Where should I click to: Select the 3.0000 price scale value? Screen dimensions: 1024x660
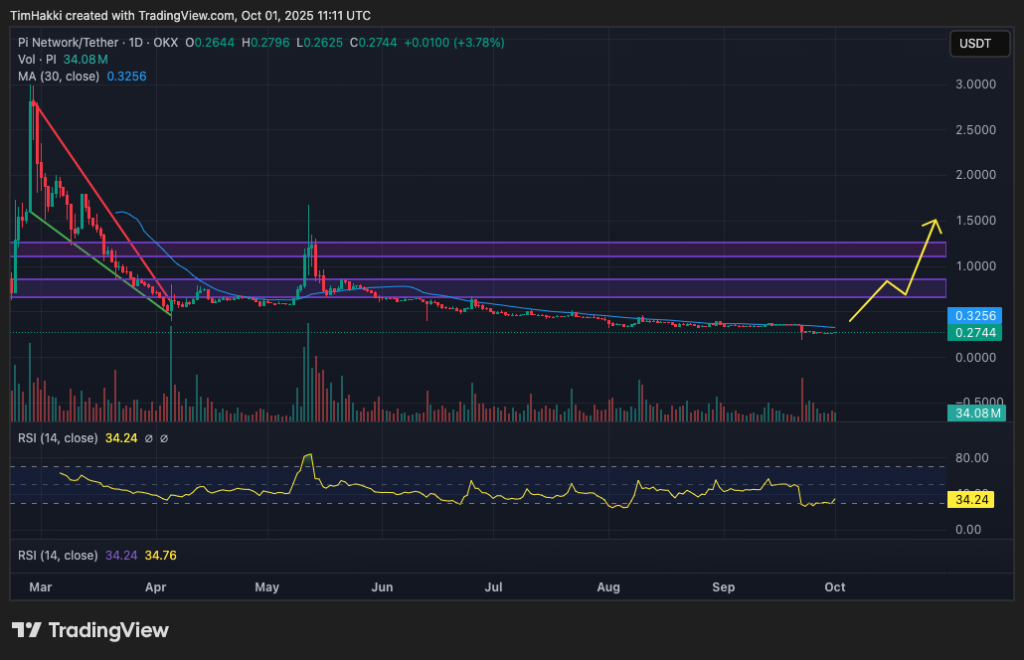[975, 86]
